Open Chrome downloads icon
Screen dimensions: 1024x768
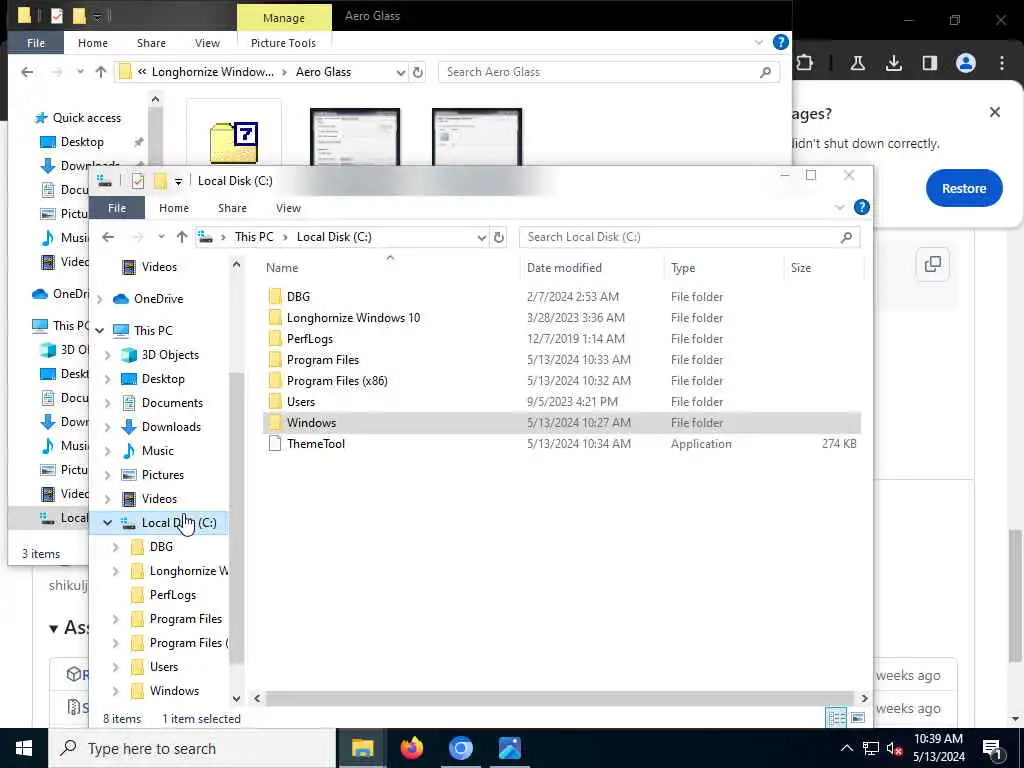[x=894, y=63]
